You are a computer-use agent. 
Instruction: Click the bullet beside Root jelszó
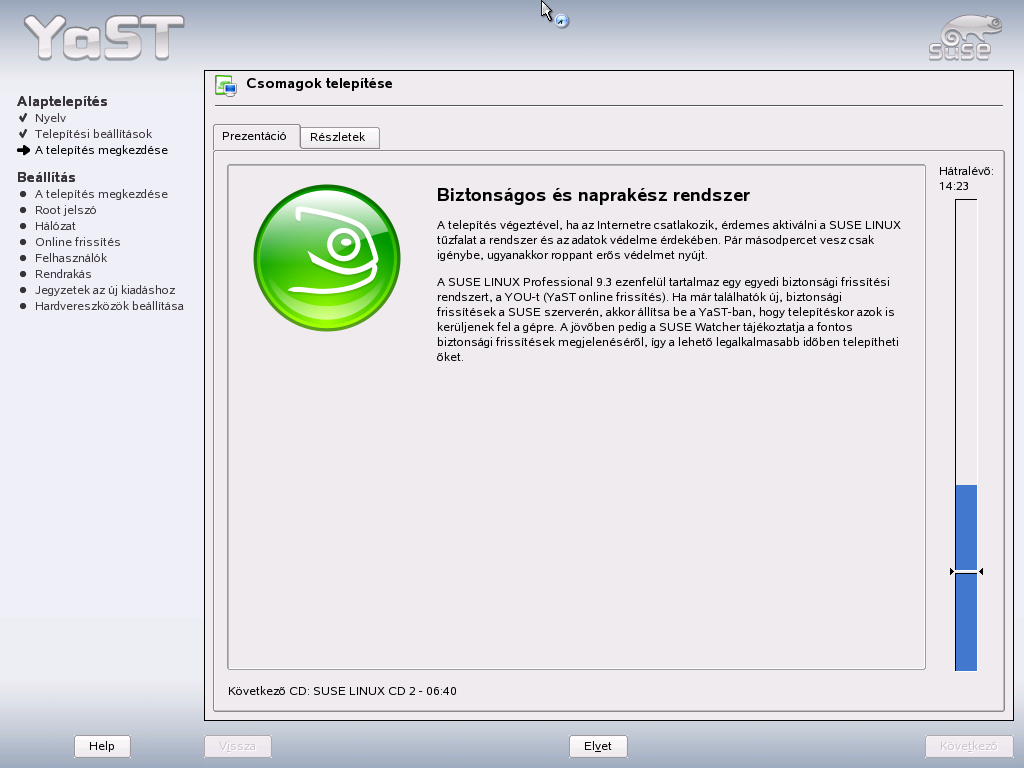pos(23,210)
